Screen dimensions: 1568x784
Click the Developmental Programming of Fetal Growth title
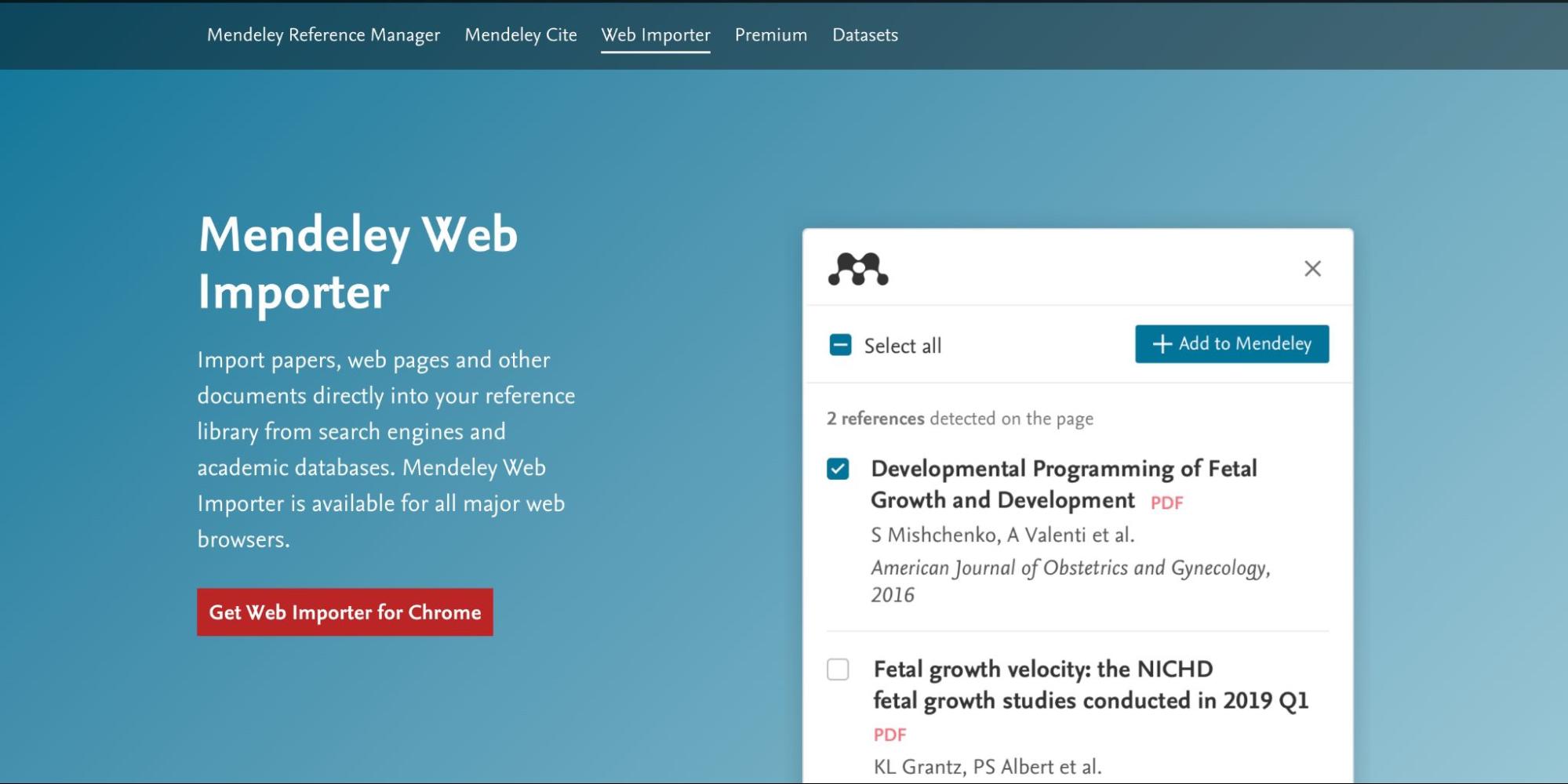pyautogui.click(x=1064, y=484)
